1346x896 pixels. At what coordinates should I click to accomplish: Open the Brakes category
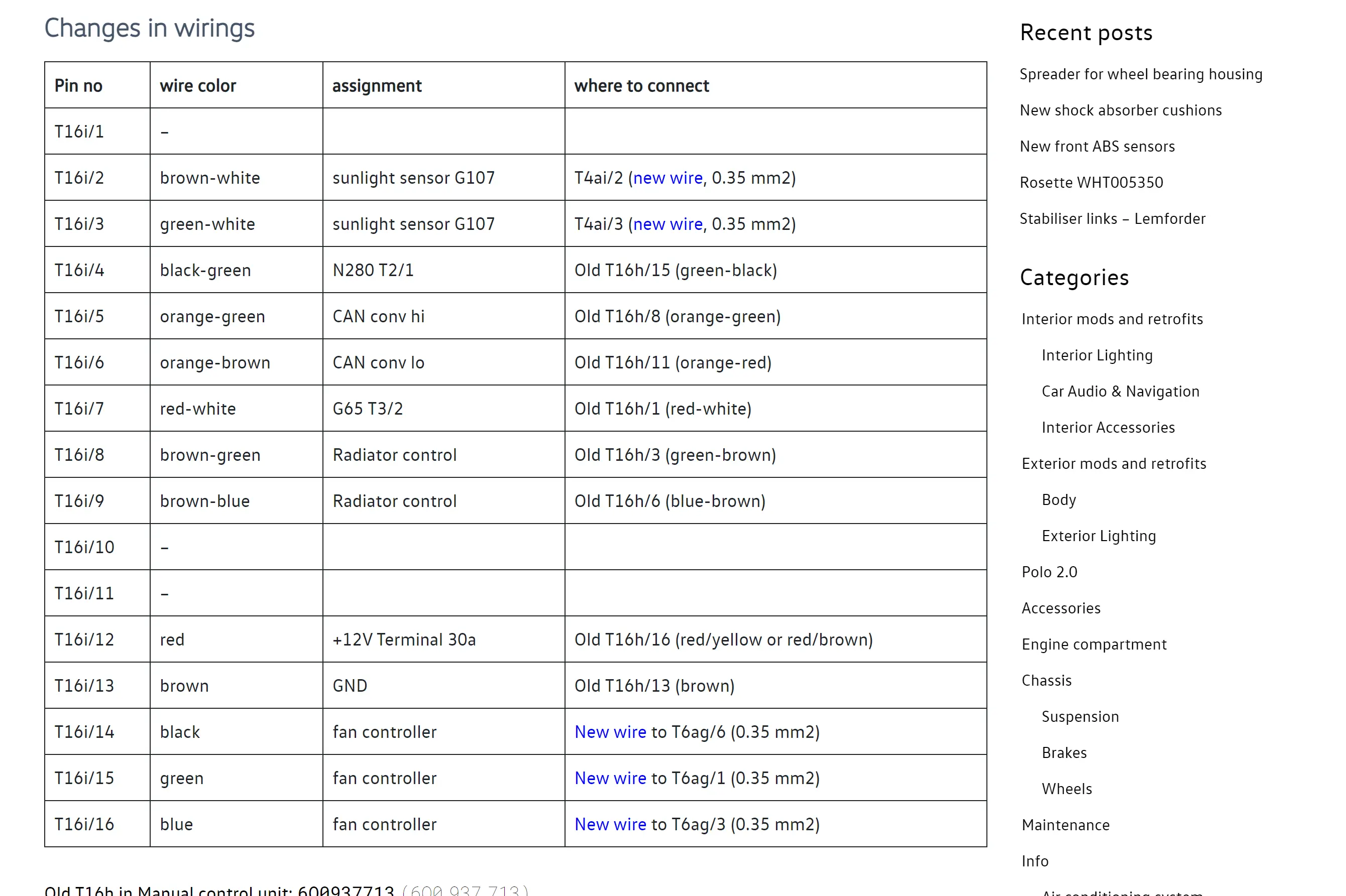[x=1064, y=752]
